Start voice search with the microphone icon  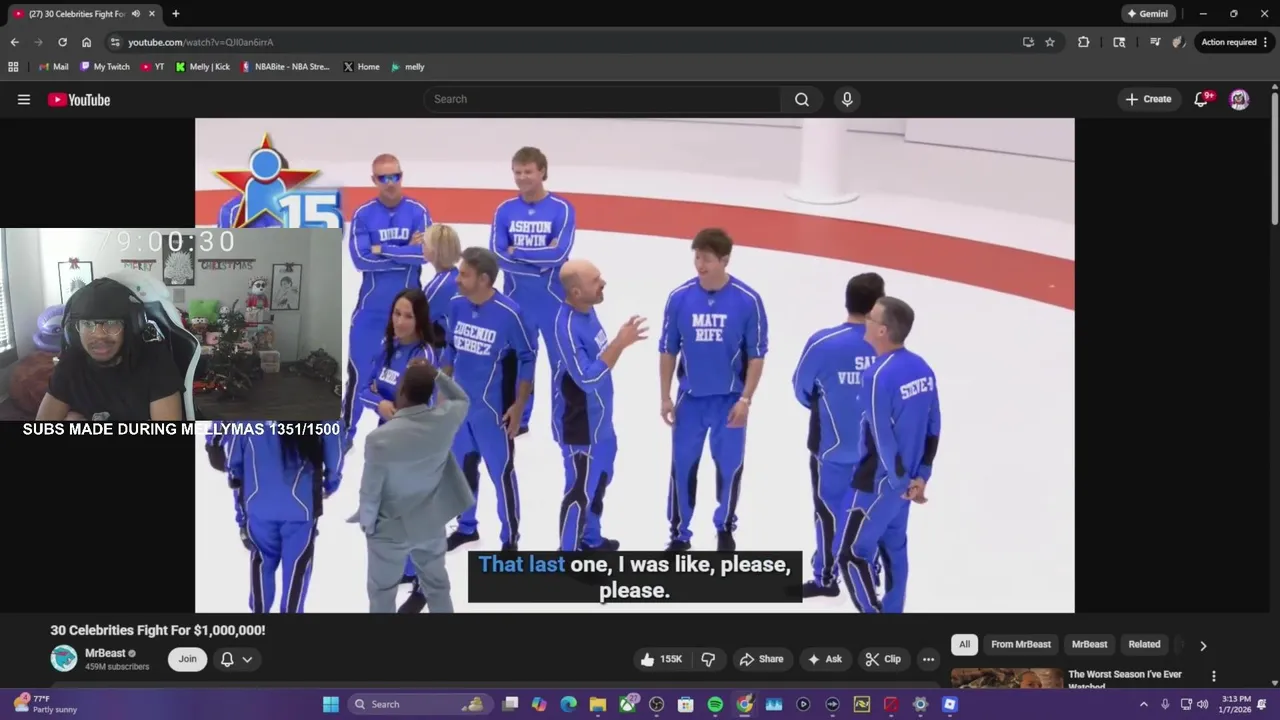(847, 99)
